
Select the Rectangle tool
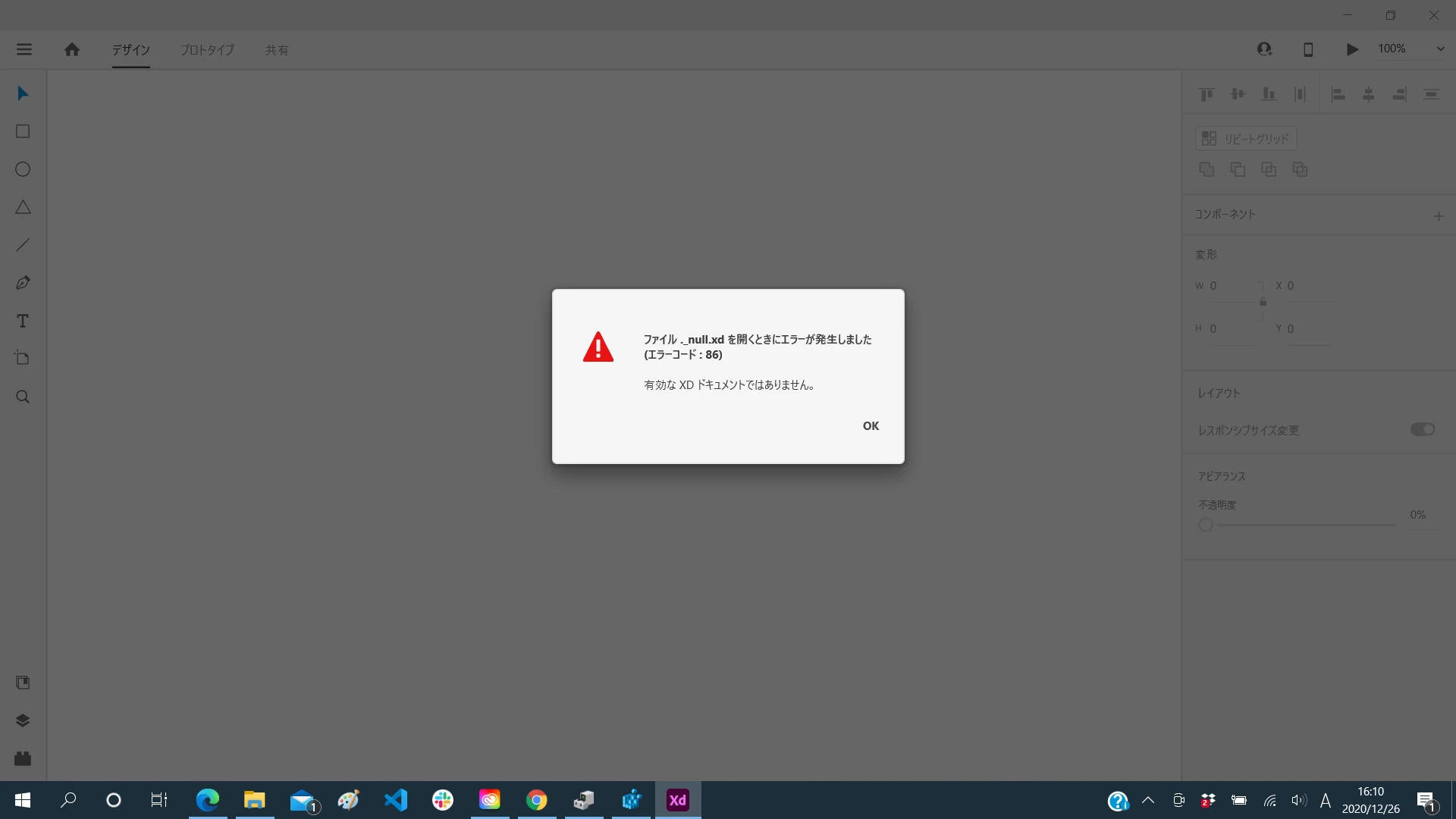coord(23,131)
